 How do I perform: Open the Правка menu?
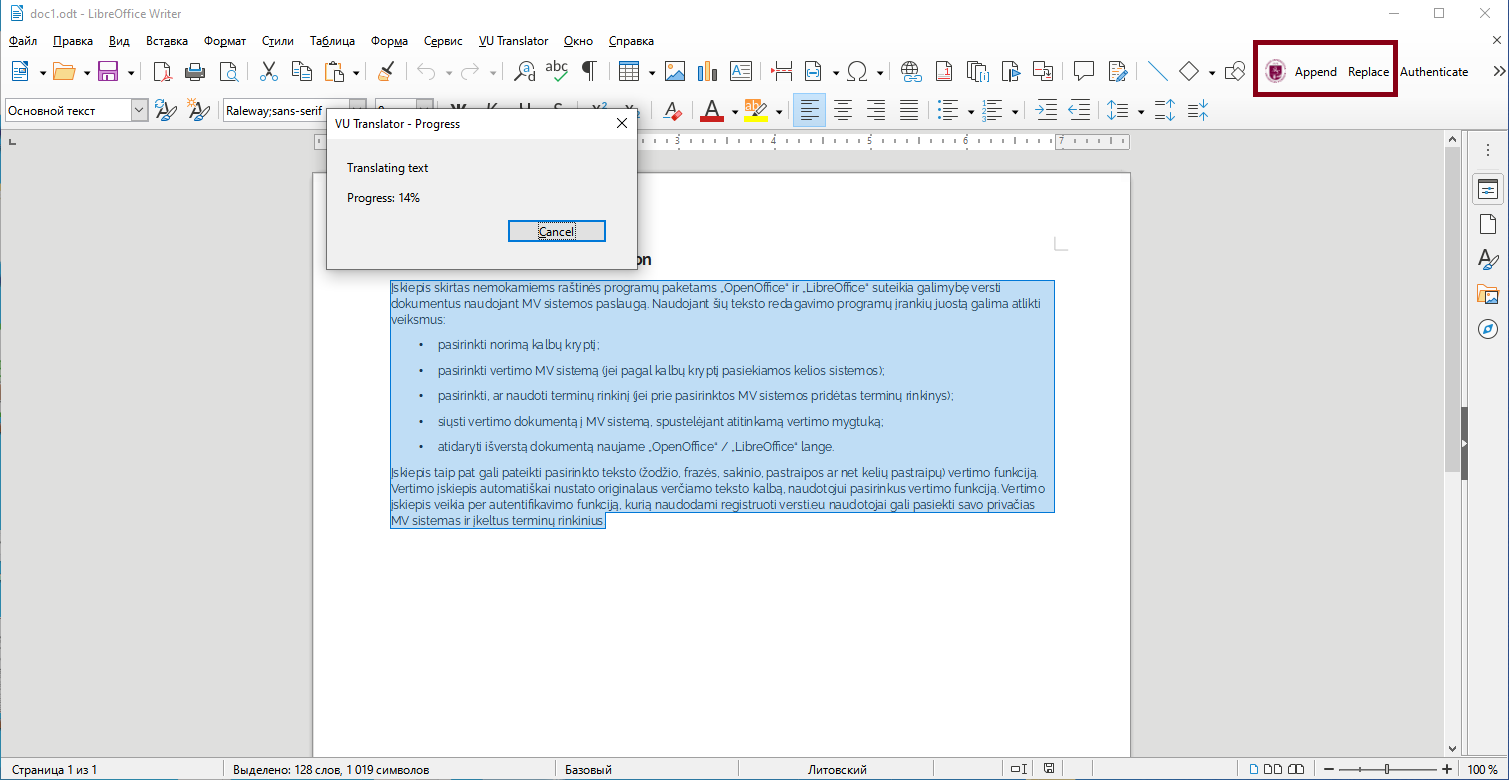[x=73, y=41]
